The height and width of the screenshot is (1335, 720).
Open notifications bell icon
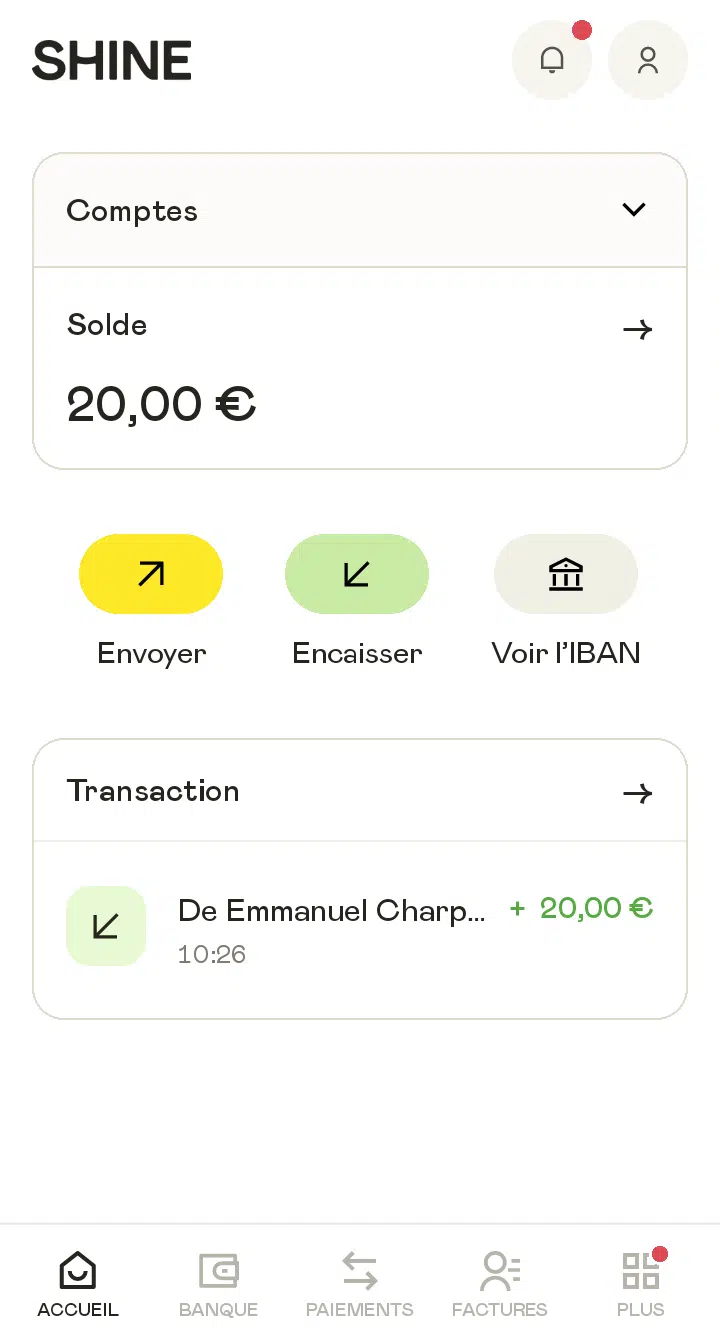coord(552,60)
